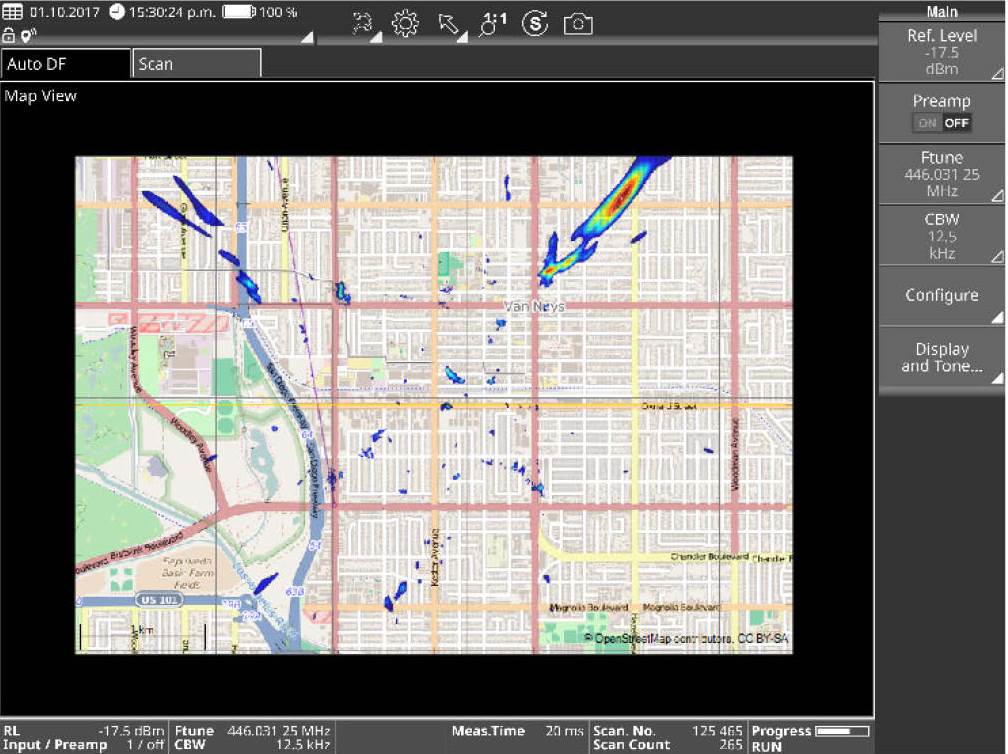This screenshot has height=754, width=1008.
Task: Click the CBW 12.5 kHz softkey
Action: point(941,236)
